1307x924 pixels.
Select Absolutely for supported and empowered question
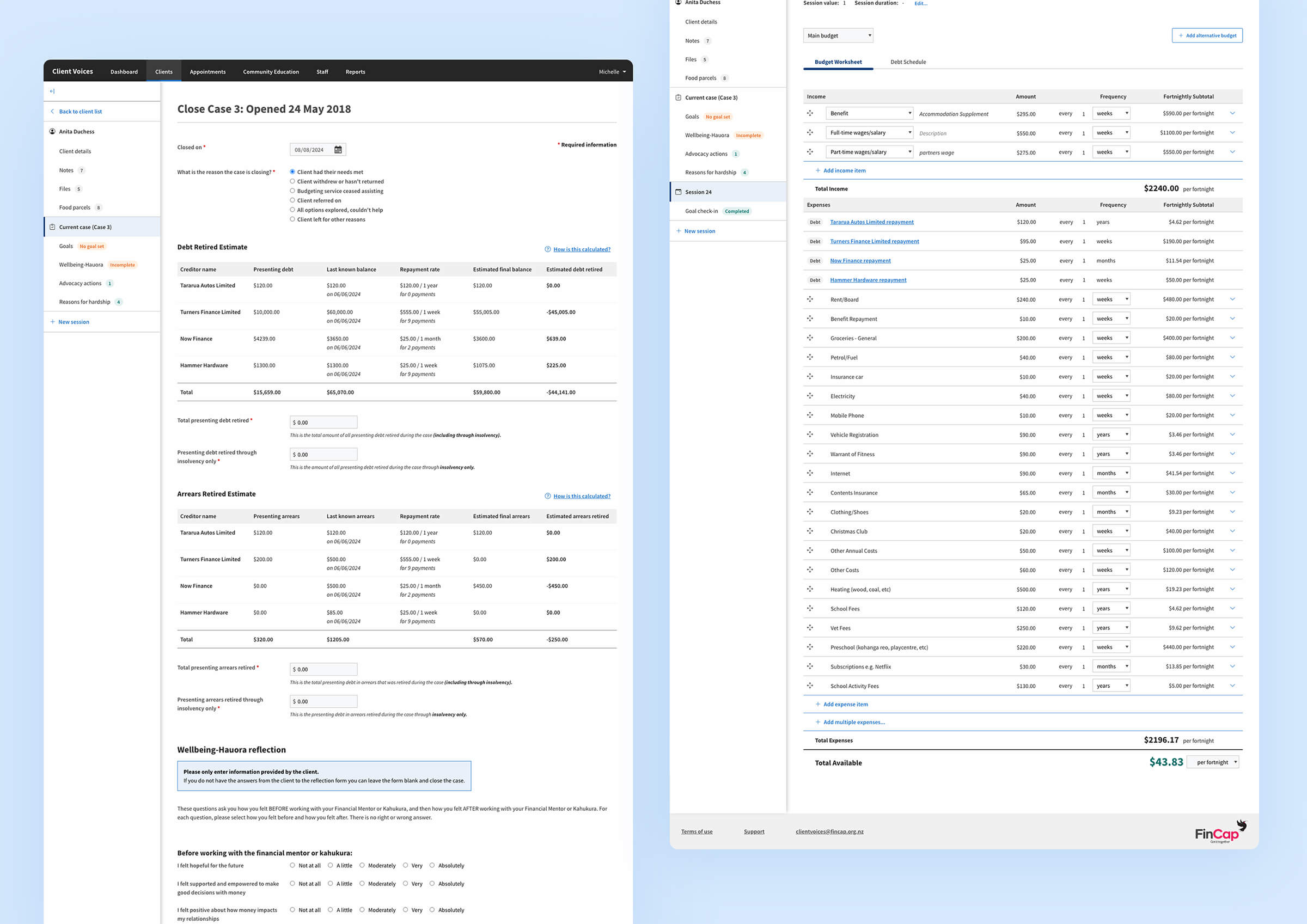coord(433,884)
